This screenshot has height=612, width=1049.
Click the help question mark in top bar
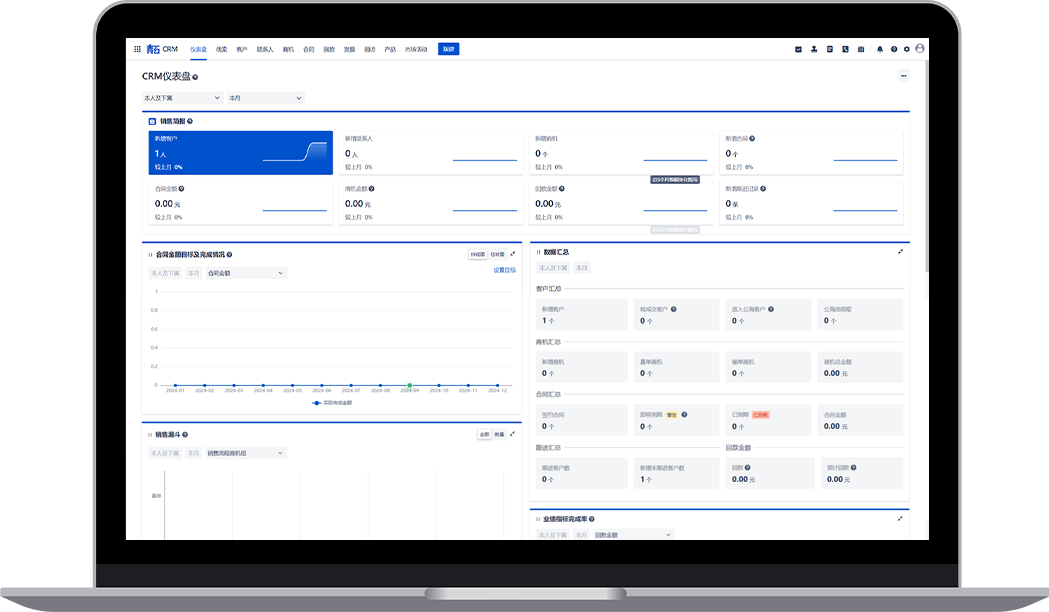click(x=894, y=49)
